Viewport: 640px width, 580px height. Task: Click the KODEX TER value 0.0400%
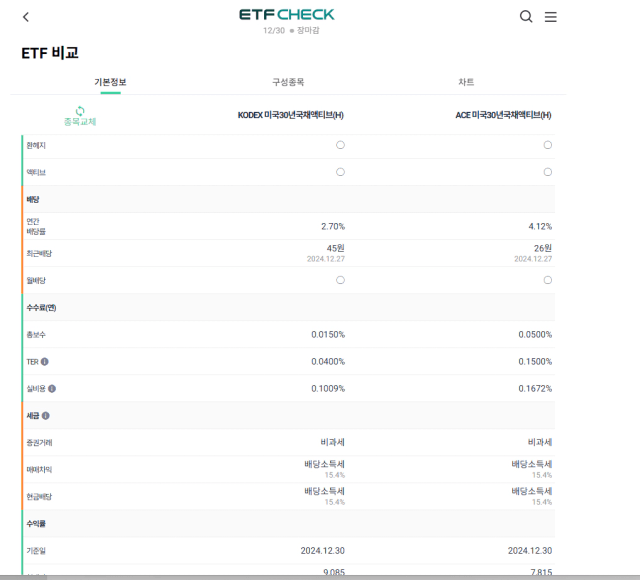tap(328, 362)
